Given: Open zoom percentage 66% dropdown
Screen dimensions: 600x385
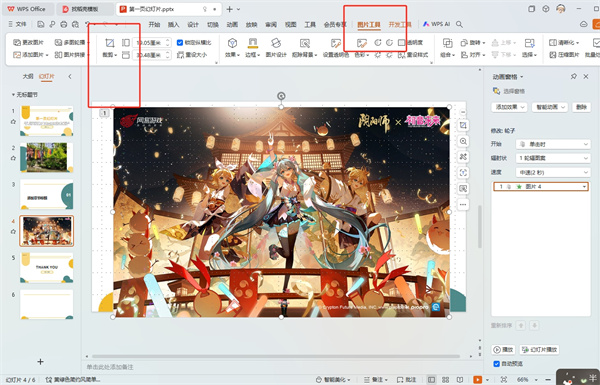Looking at the screenshot, I should [x=536, y=380].
